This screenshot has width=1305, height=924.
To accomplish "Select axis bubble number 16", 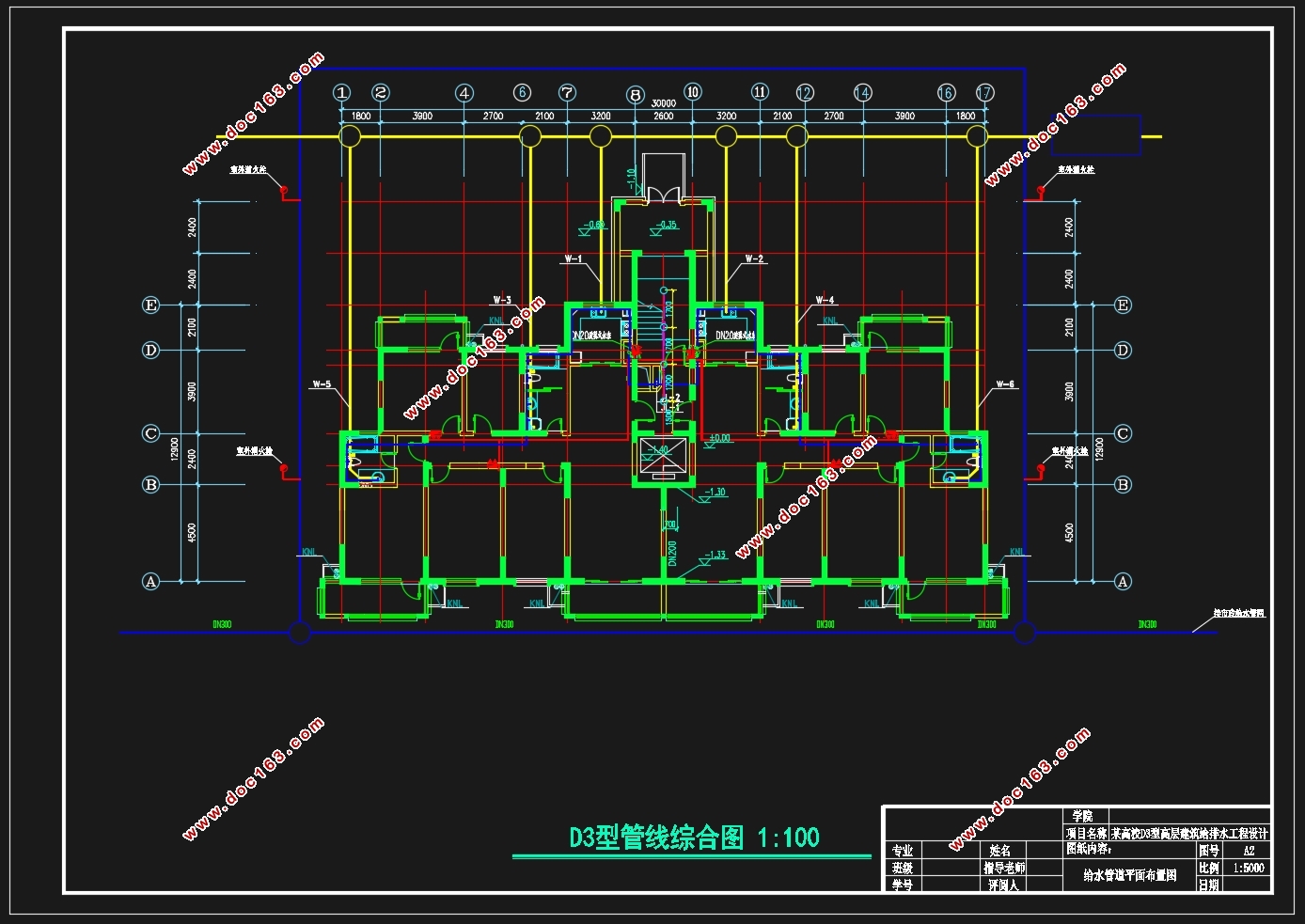I will coord(946,92).
